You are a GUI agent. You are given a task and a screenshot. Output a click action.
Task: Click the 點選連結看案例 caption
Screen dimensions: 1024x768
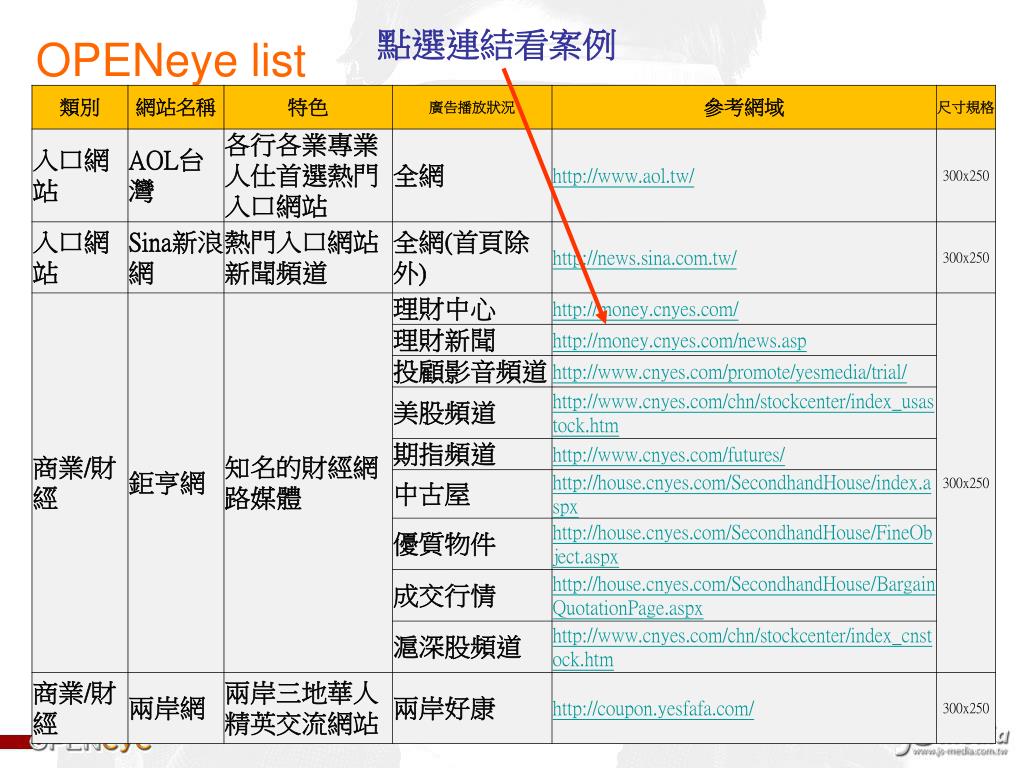pos(496,44)
